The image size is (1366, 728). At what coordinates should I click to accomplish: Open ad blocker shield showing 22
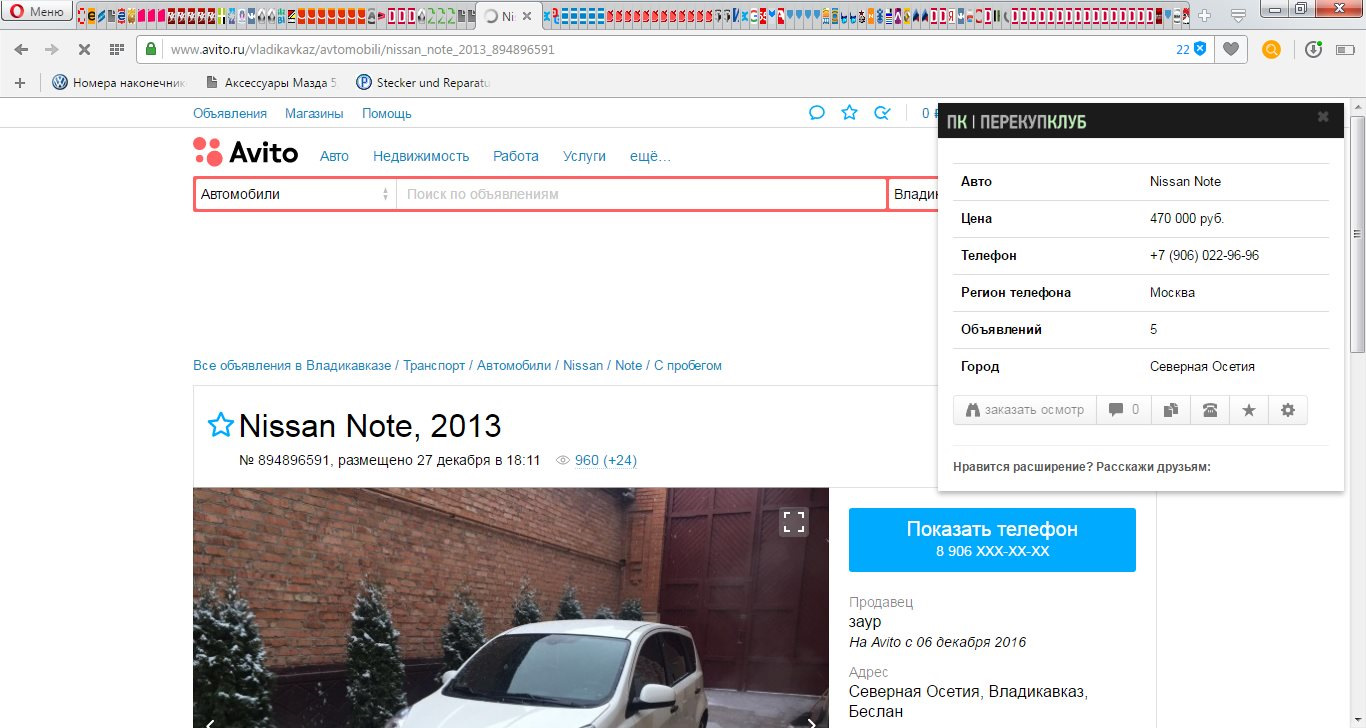tap(1191, 49)
